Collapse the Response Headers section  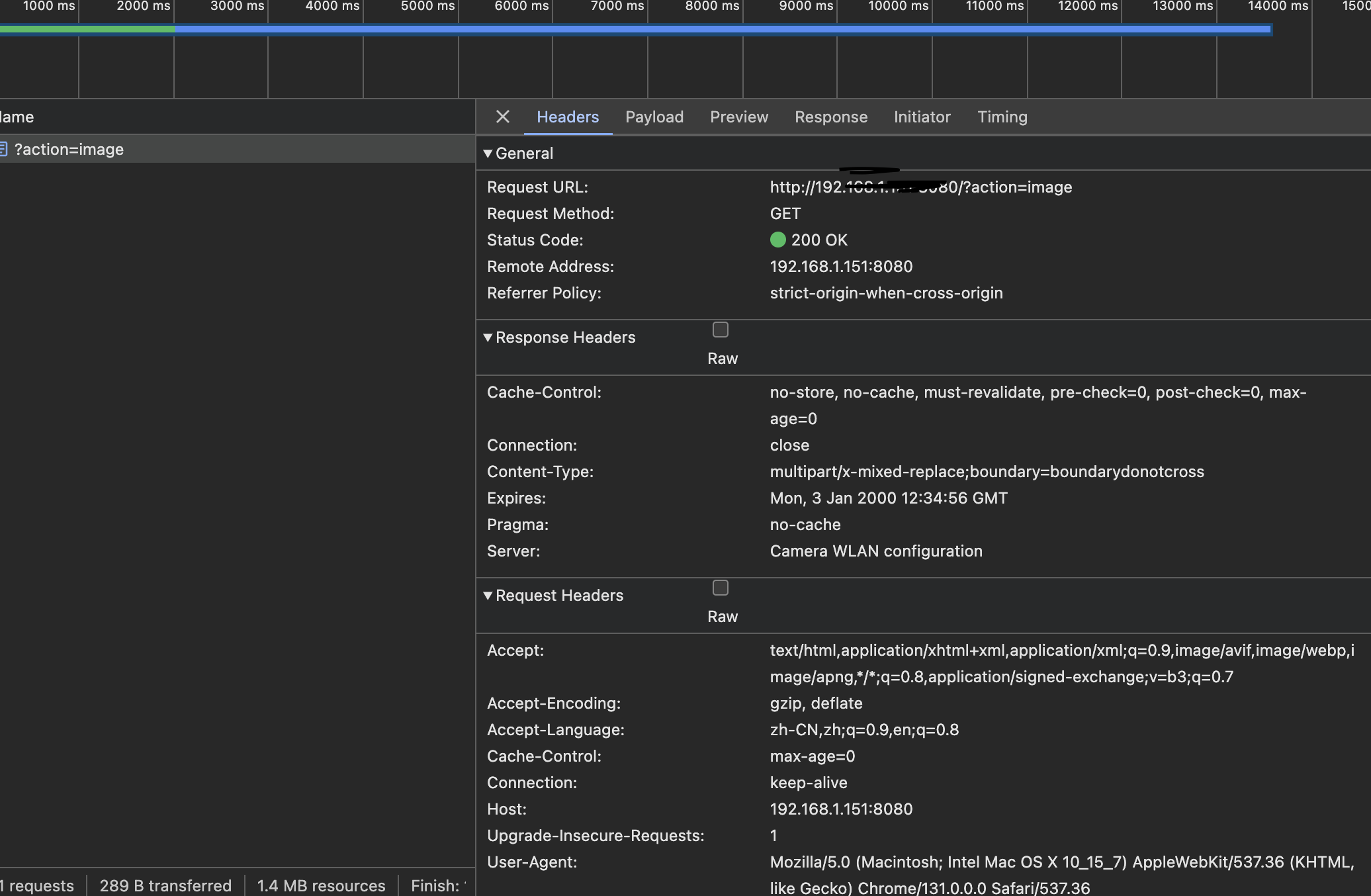coord(488,337)
